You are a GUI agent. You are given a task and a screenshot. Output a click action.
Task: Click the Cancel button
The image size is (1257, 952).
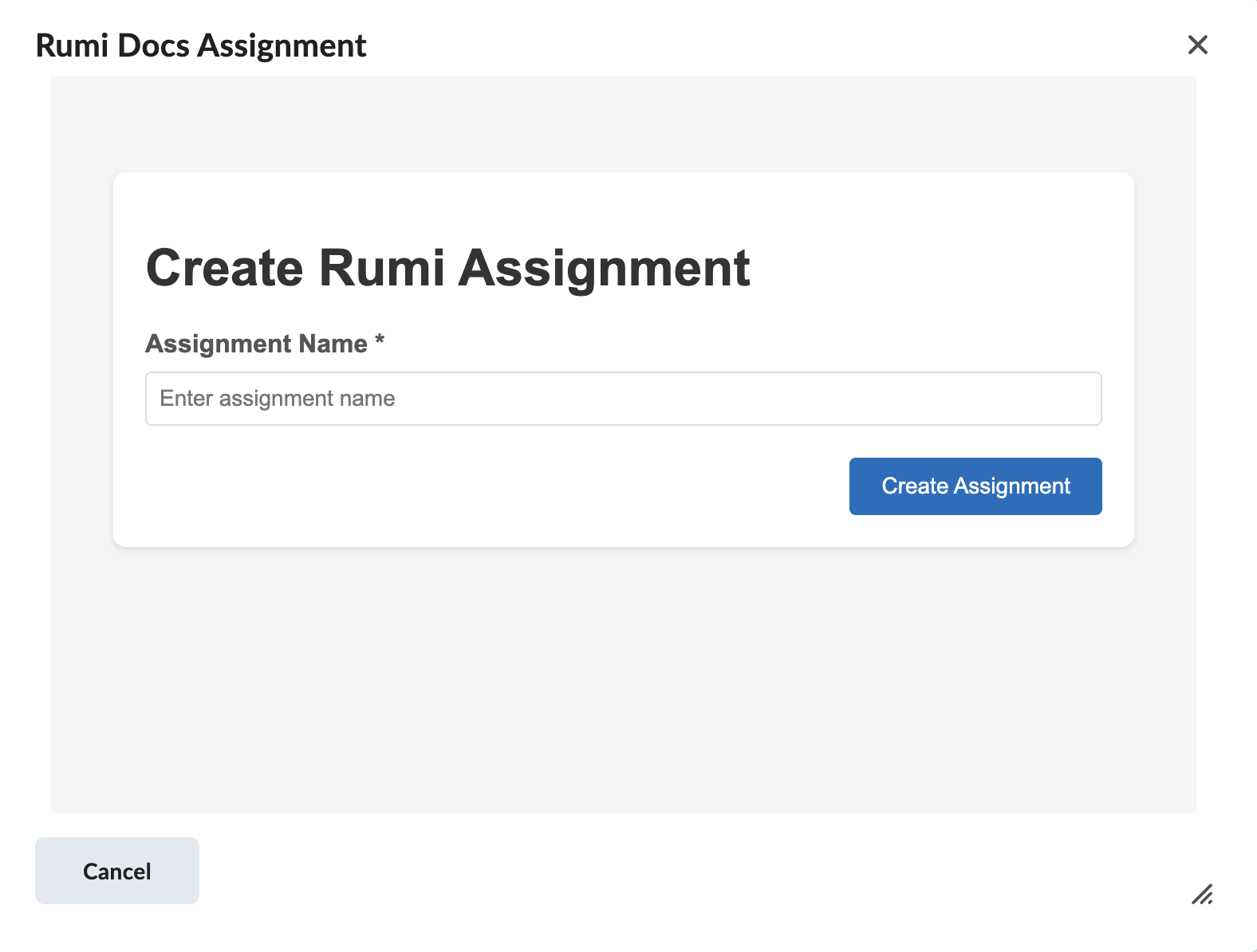pyautogui.click(x=117, y=871)
